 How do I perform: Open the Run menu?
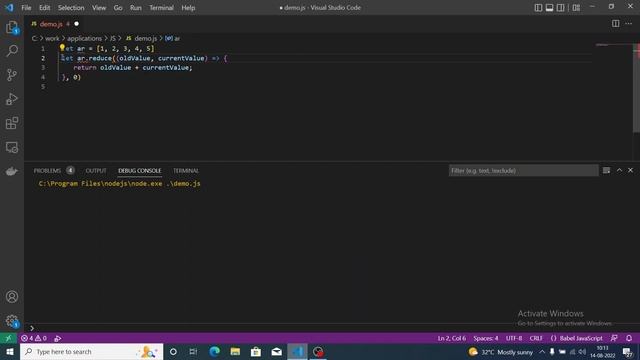tap(136, 8)
